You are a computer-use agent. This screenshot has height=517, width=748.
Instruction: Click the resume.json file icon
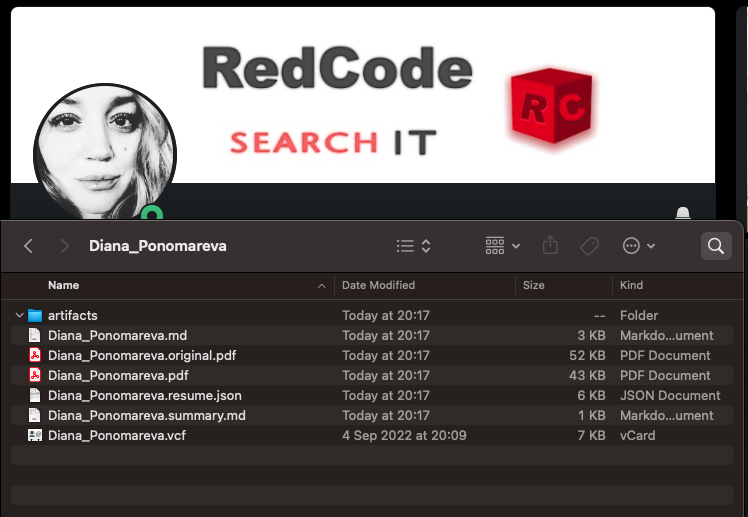(34, 395)
